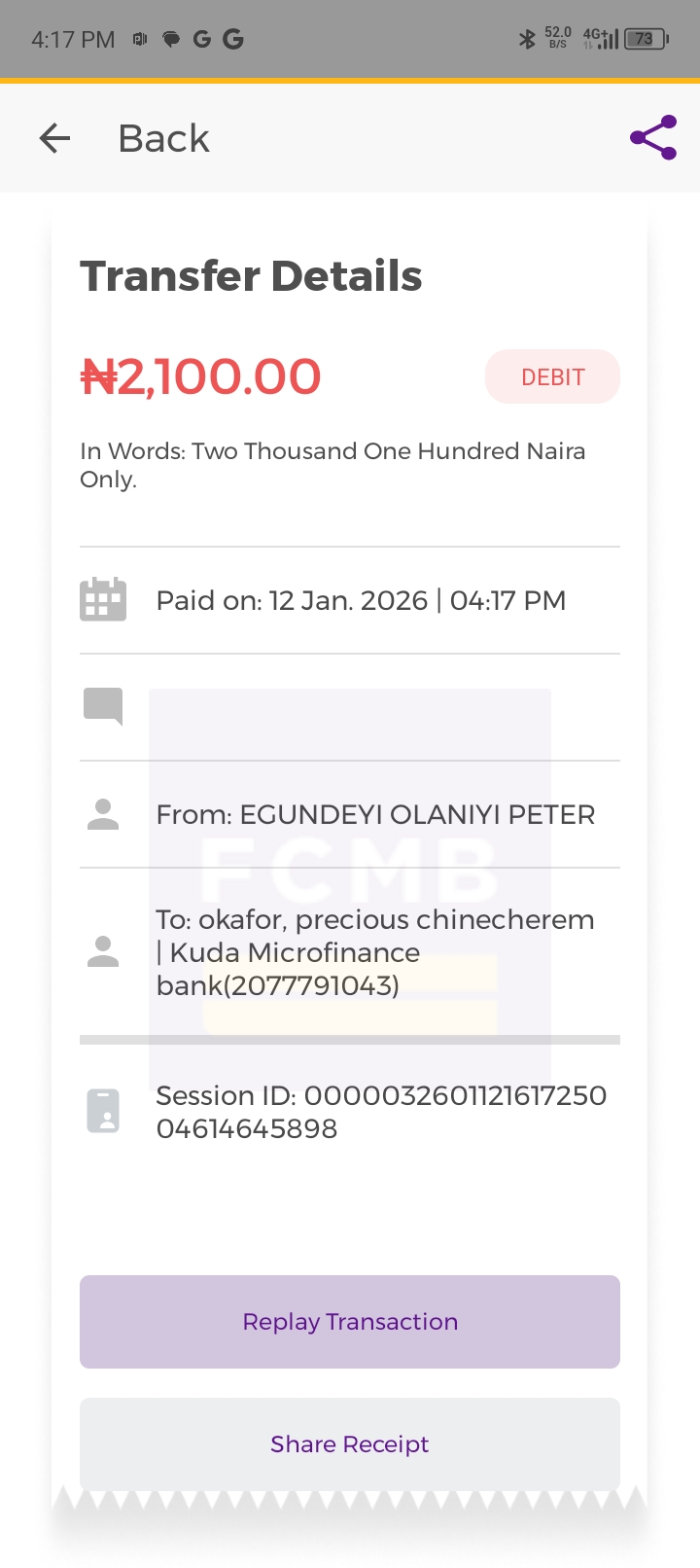700x1568 pixels.
Task: Tap the chat bubble narration icon
Action: point(103,706)
